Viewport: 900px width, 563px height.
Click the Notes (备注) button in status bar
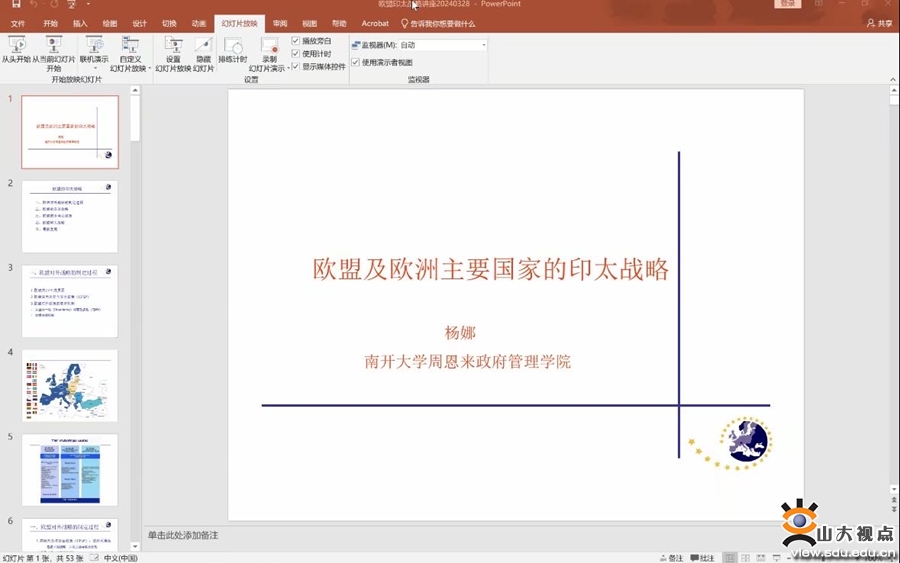coord(671,557)
